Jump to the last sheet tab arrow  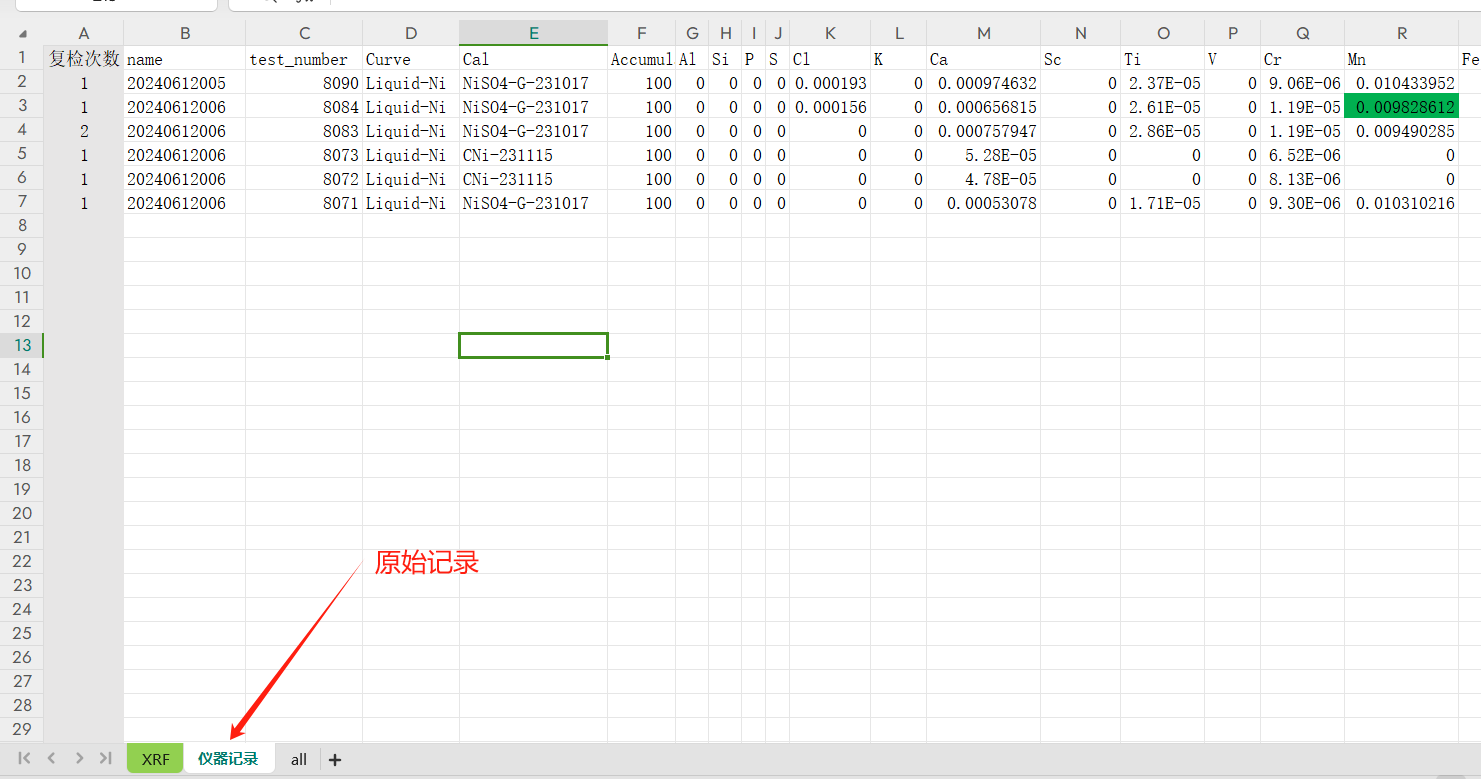tap(105, 759)
